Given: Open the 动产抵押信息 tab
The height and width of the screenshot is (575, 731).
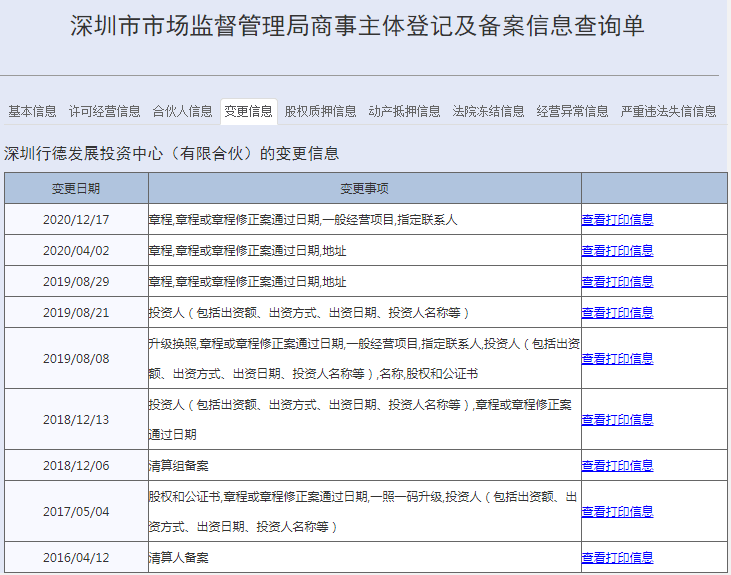Looking at the screenshot, I should 404,111.
